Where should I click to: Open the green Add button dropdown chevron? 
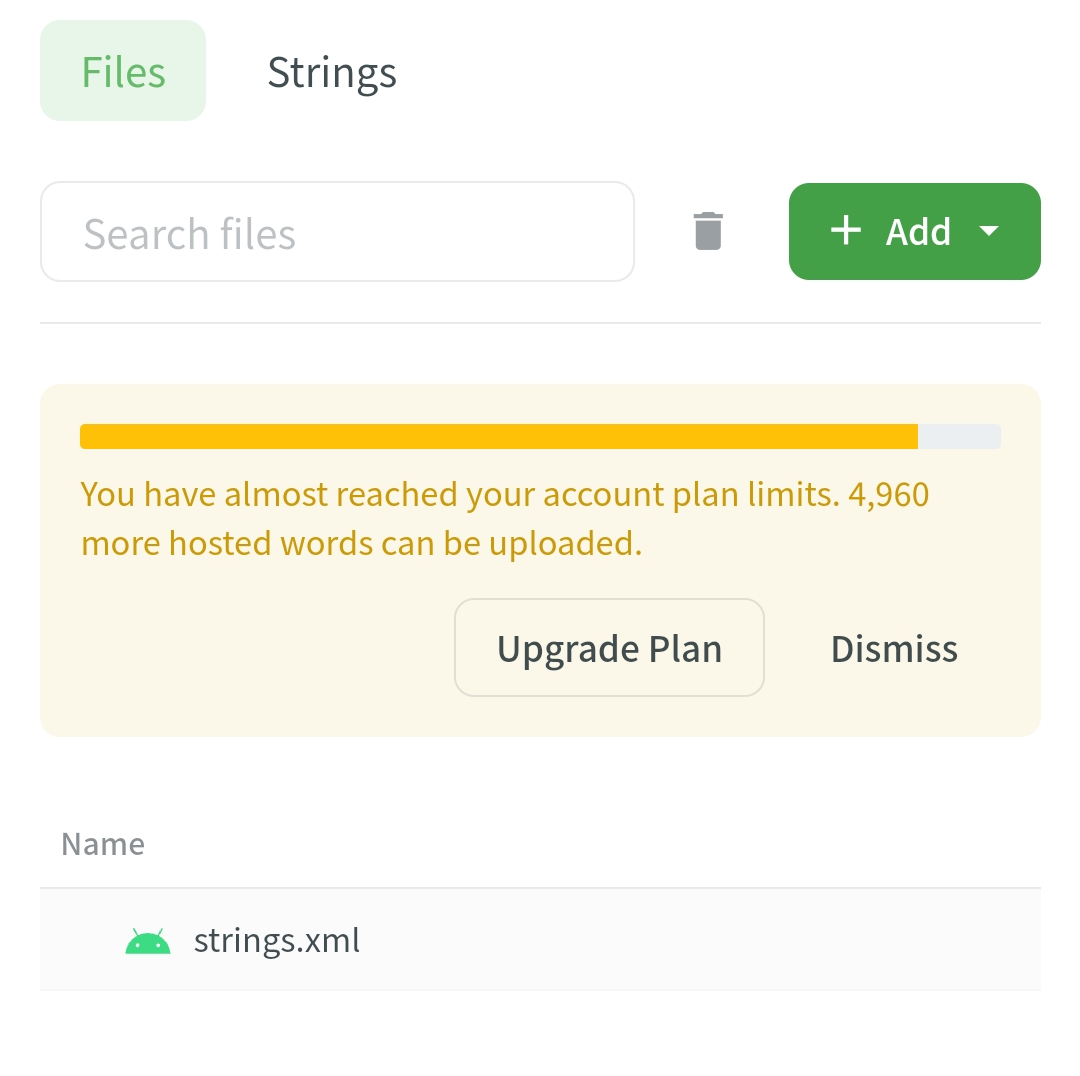(989, 231)
